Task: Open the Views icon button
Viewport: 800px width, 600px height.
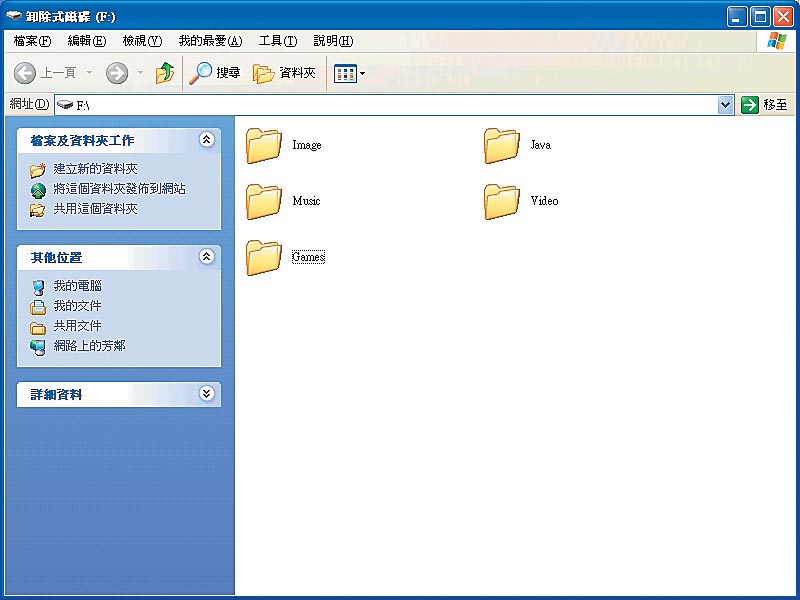Action: click(344, 73)
